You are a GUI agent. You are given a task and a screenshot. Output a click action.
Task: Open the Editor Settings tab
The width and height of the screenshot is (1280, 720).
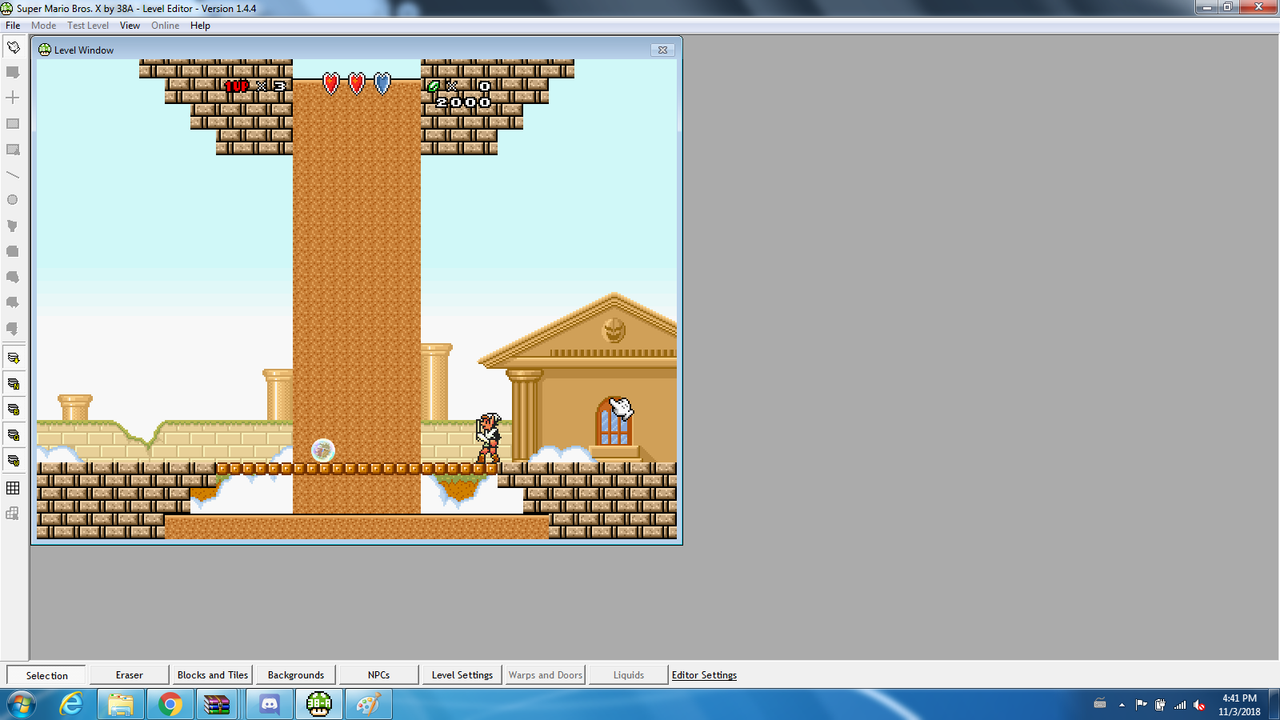coord(704,675)
